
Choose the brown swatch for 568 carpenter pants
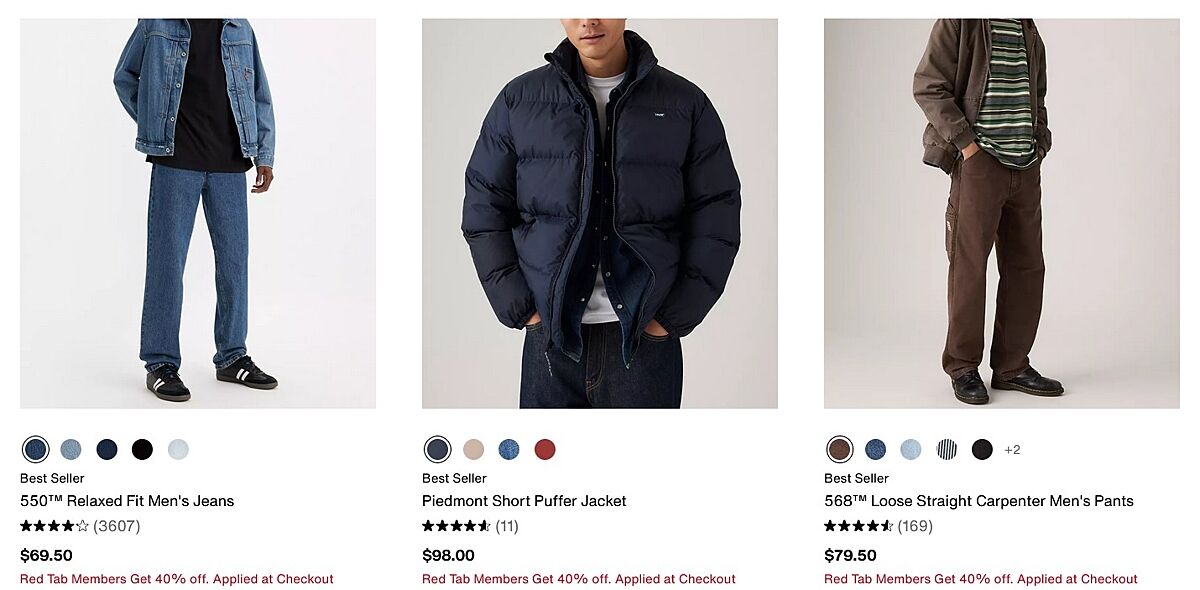839,449
